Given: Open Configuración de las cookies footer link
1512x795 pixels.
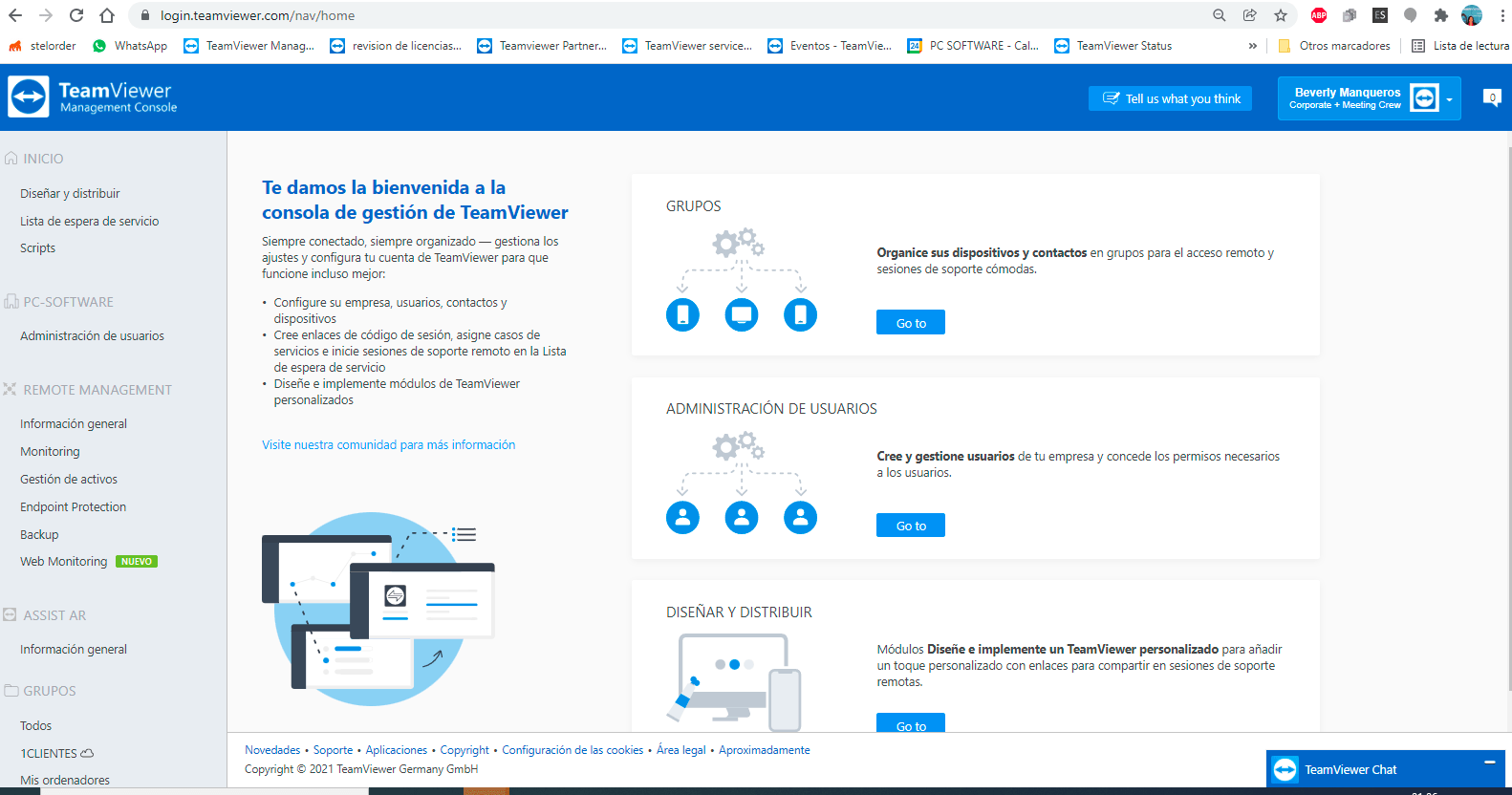Looking at the screenshot, I should pyautogui.click(x=572, y=750).
